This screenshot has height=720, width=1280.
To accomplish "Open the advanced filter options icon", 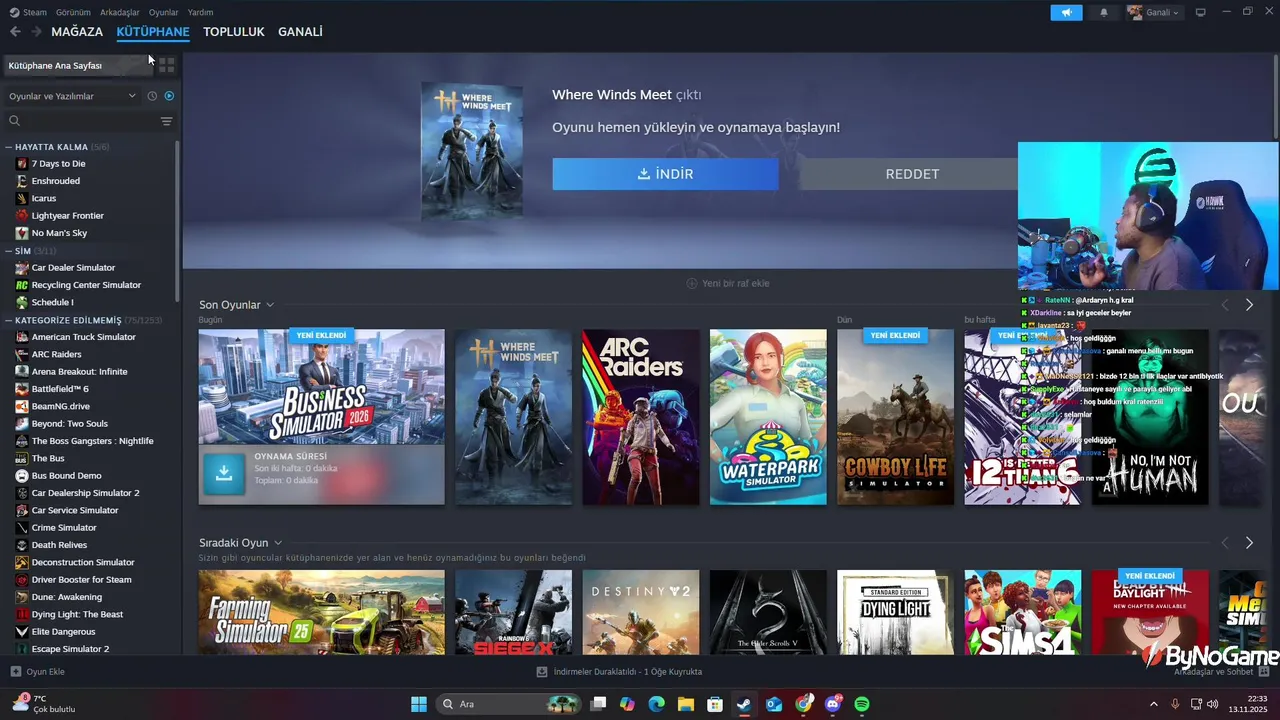I will [166, 121].
